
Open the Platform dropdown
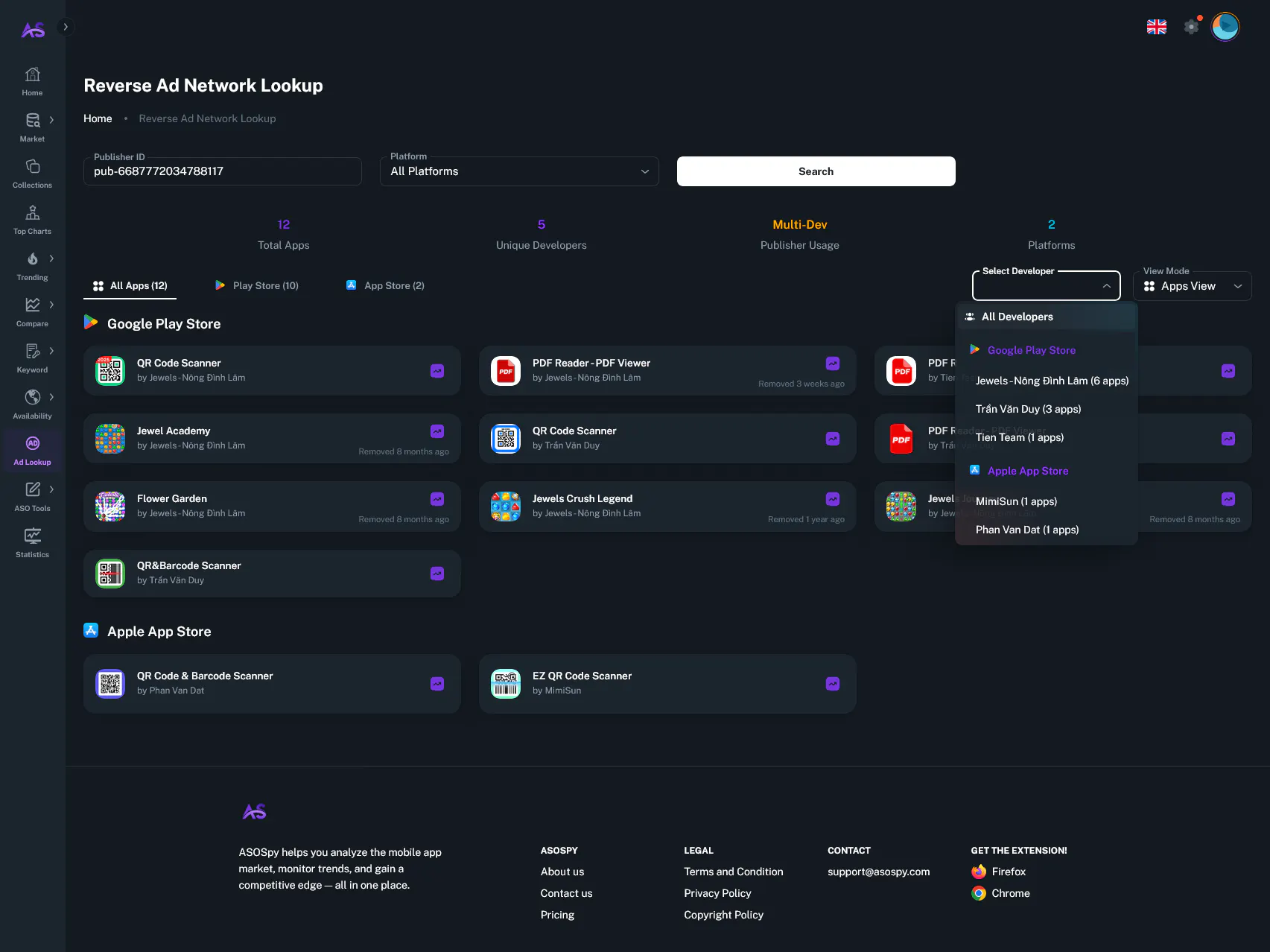tap(519, 171)
